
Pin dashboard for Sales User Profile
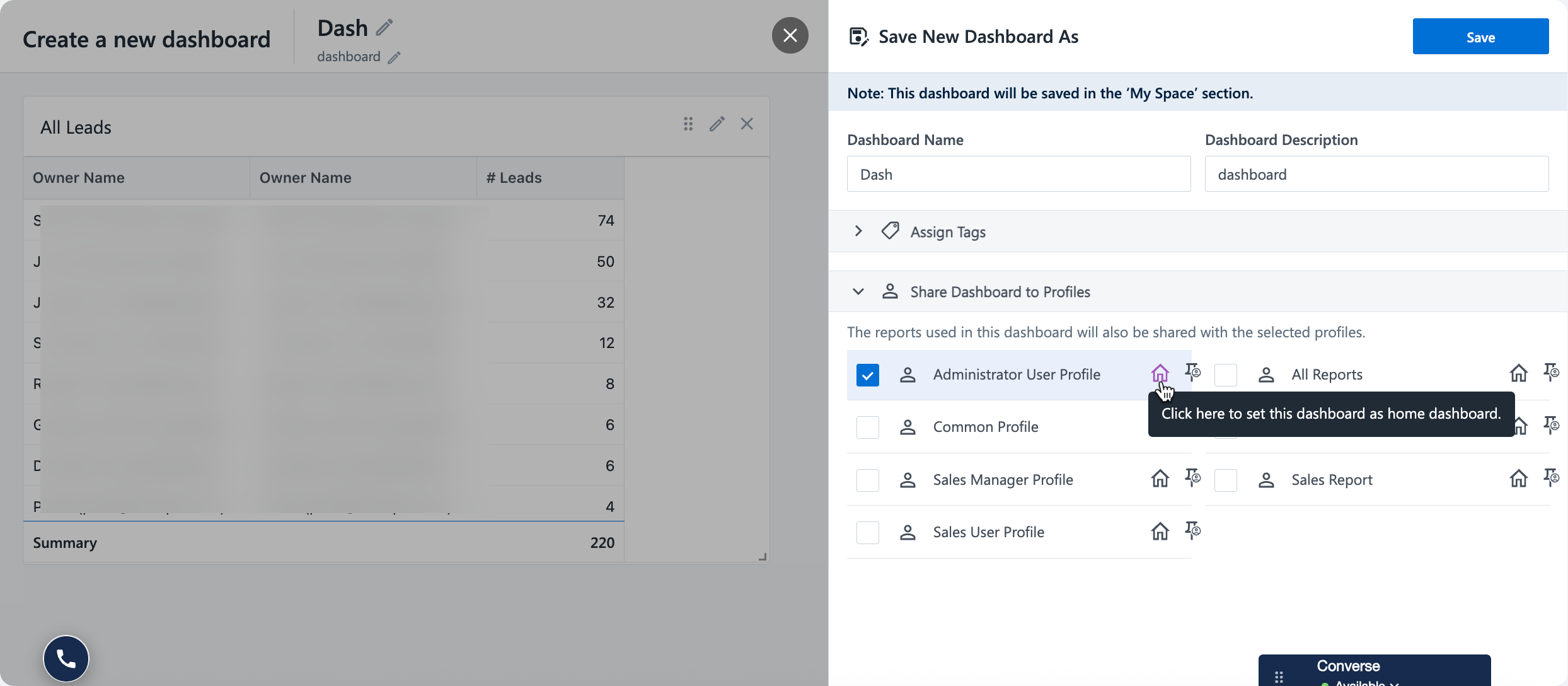1192,532
